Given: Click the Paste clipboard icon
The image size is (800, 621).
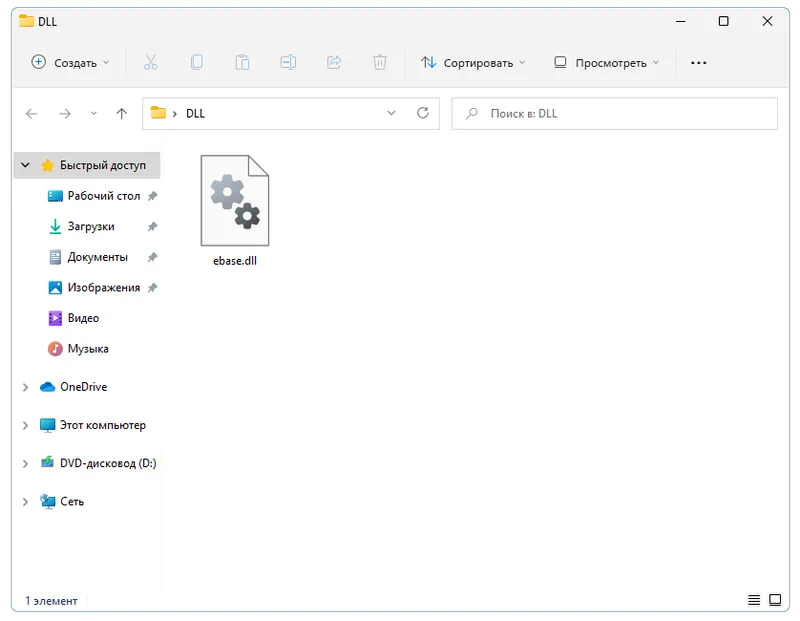Looking at the screenshot, I should coord(242,63).
